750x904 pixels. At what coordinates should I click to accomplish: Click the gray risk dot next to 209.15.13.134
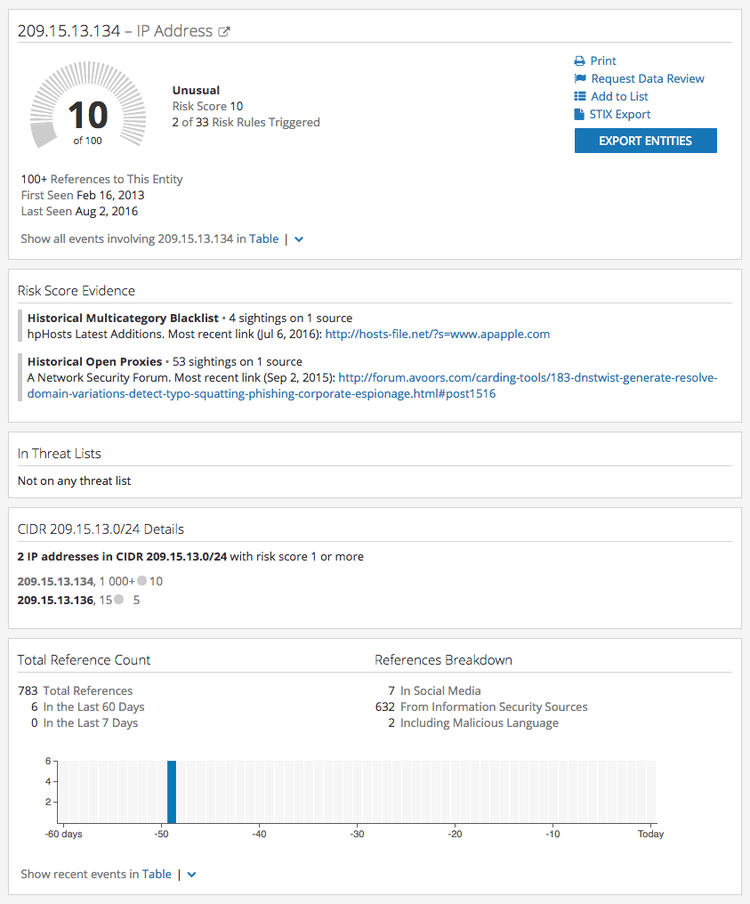pyautogui.click(x=142, y=581)
